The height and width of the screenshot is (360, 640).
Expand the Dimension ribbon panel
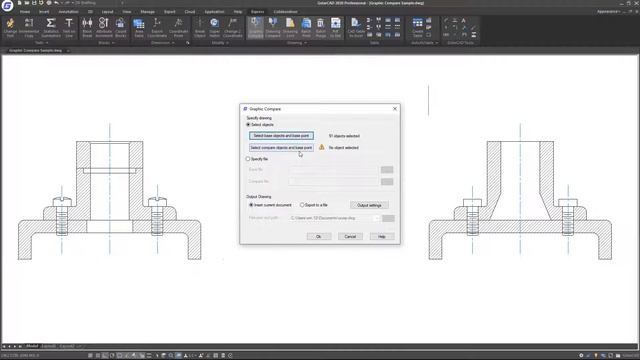point(162,42)
